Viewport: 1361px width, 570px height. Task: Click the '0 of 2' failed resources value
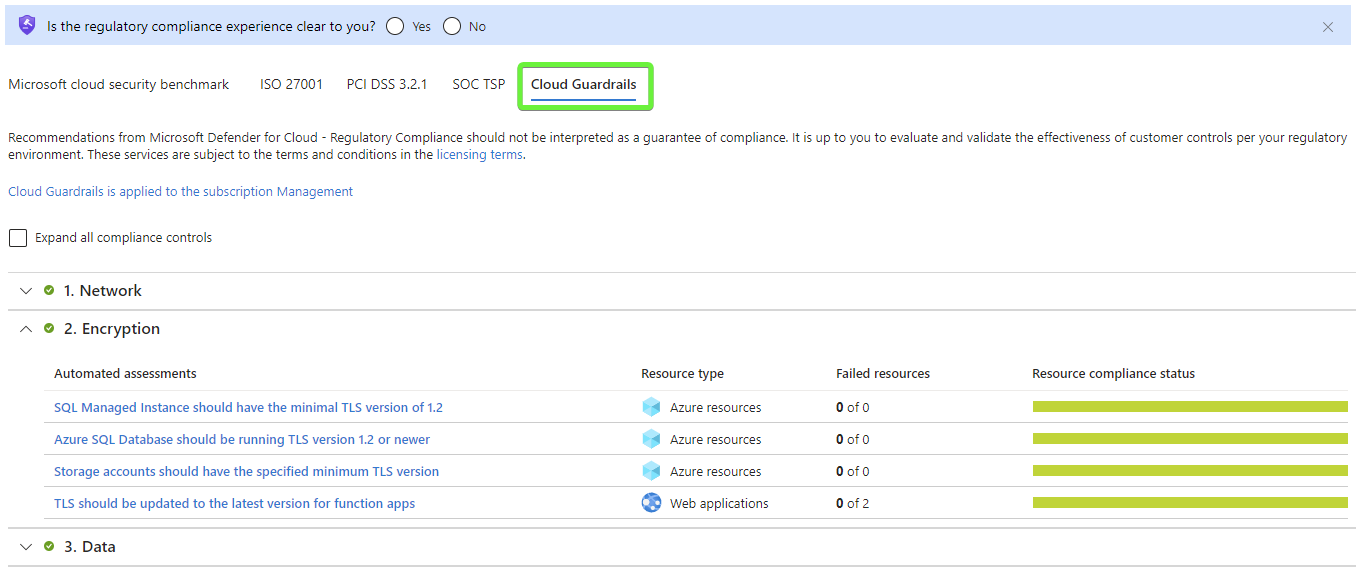click(853, 503)
